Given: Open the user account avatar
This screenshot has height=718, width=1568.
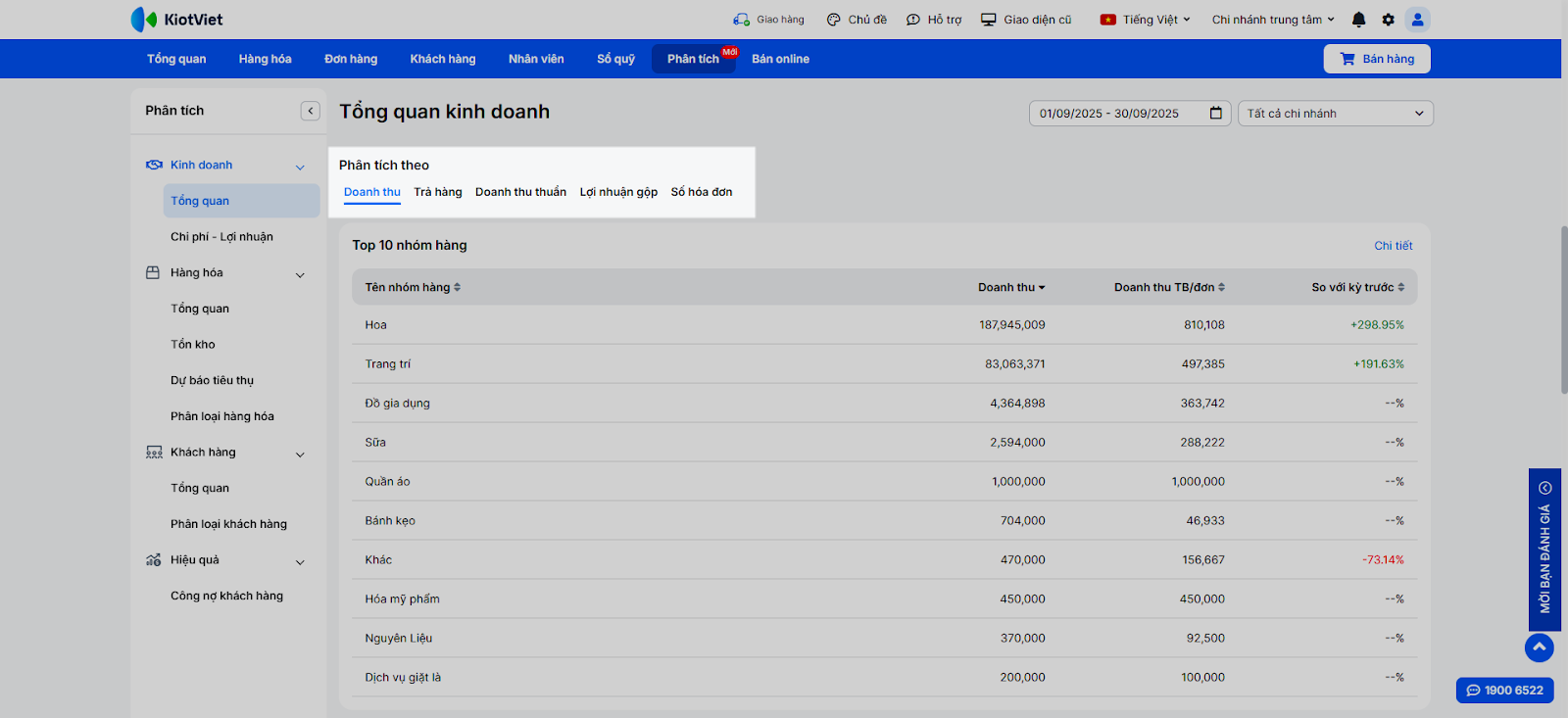Looking at the screenshot, I should coord(1417,20).
